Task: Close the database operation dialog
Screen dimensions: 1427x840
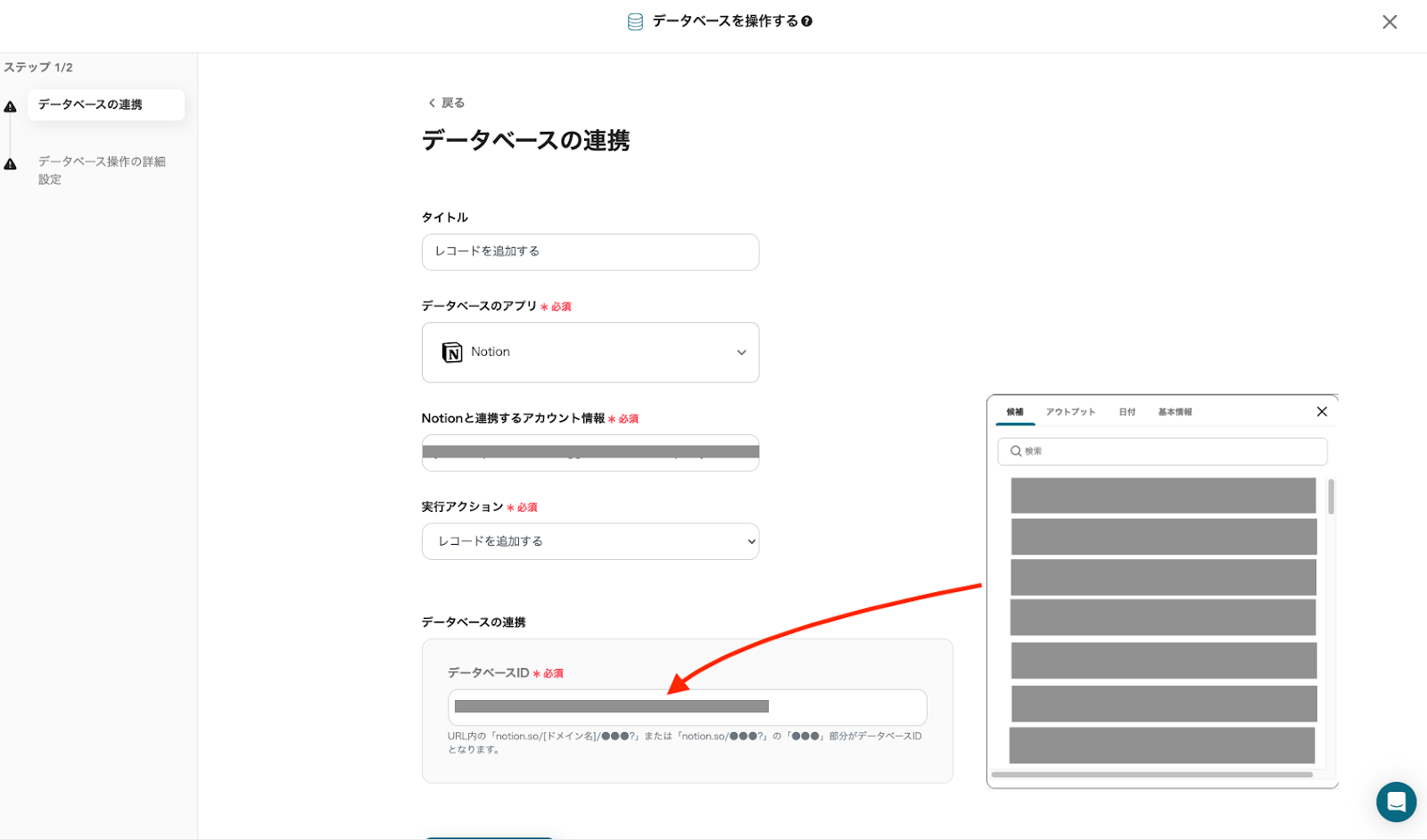Action: tap(1389, 22)
